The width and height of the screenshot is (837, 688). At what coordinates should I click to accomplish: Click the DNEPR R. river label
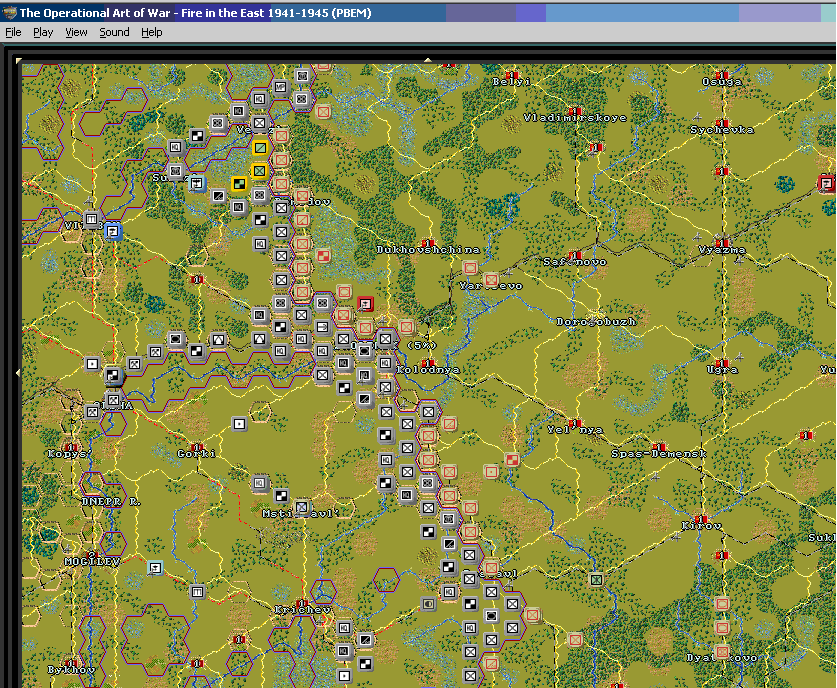coord(110,502)
